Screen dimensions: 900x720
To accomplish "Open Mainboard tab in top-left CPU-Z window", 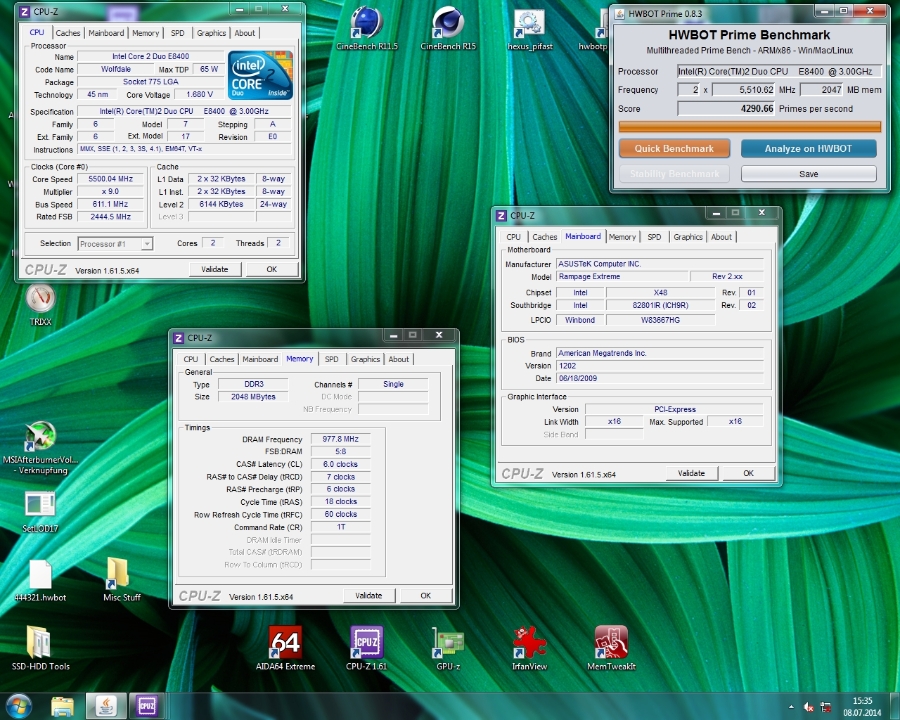I will coord(106,33).
